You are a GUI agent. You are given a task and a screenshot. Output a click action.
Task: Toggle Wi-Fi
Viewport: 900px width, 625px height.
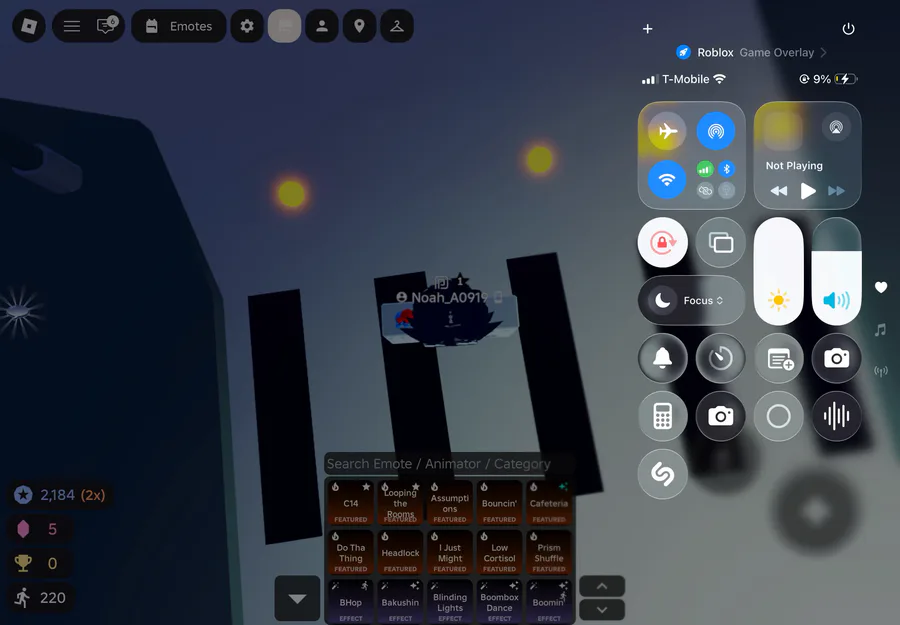coord(667,180)
